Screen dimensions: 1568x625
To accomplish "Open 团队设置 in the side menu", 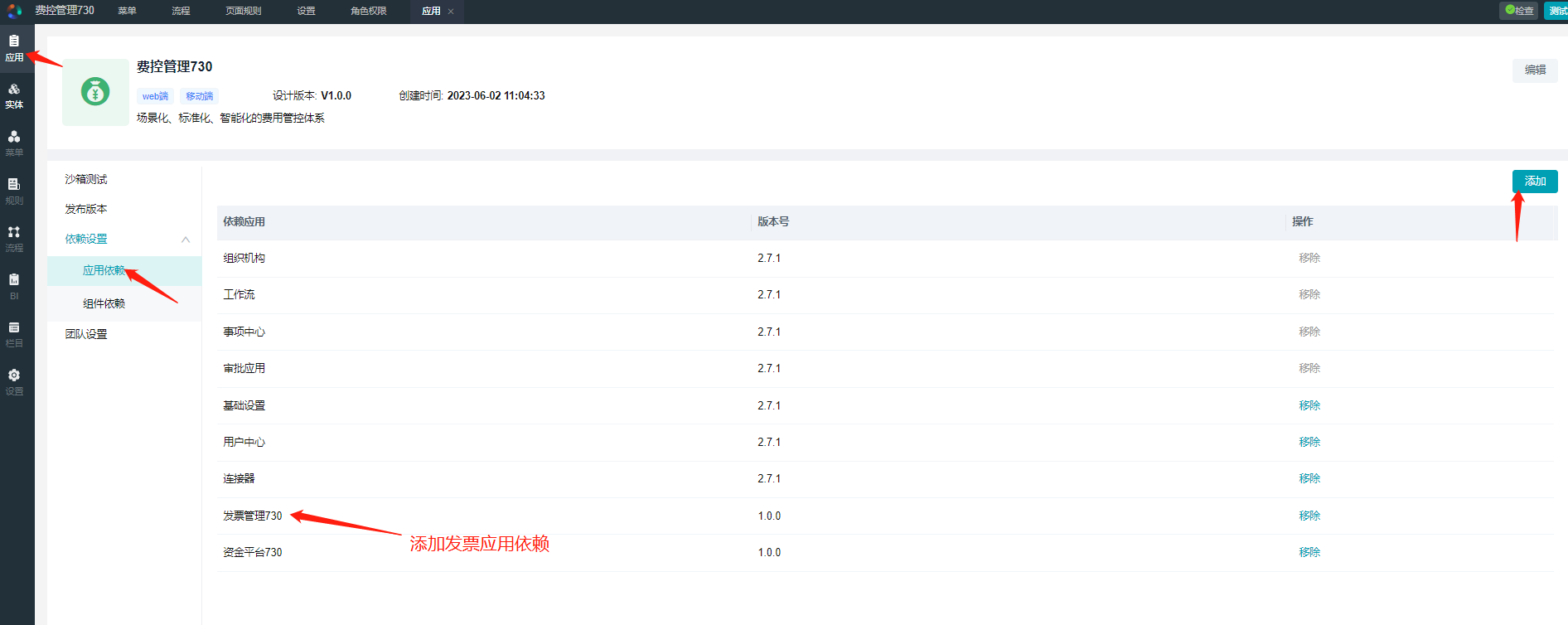I will (x=86, y=334).
